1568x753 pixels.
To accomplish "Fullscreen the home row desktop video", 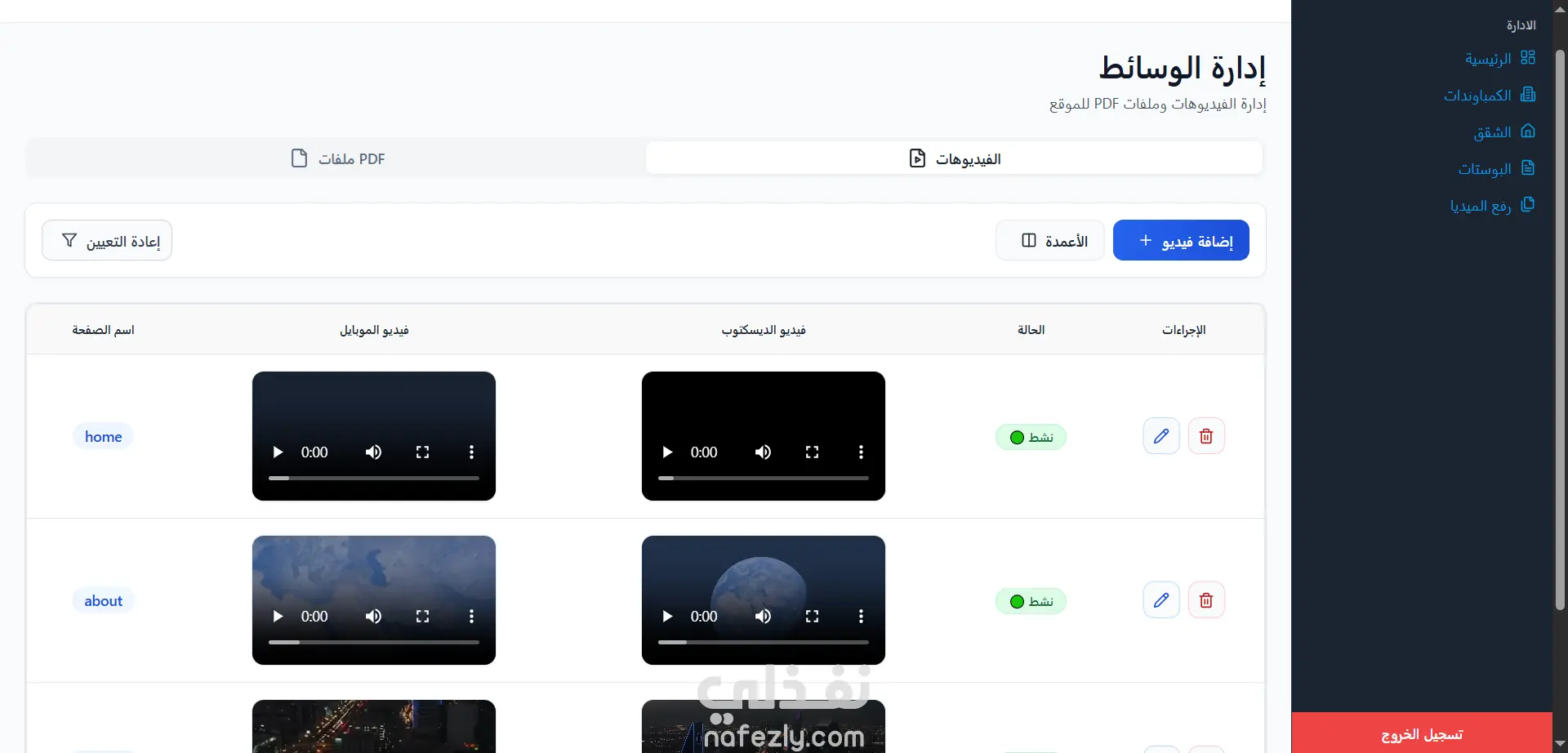I will click(x=812, y=452).
